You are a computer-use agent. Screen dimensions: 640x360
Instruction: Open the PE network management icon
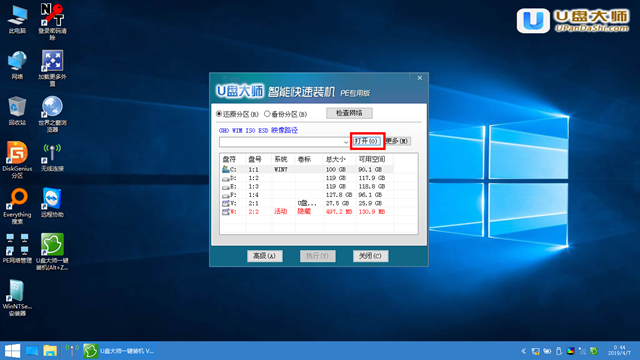coord(17,249)
